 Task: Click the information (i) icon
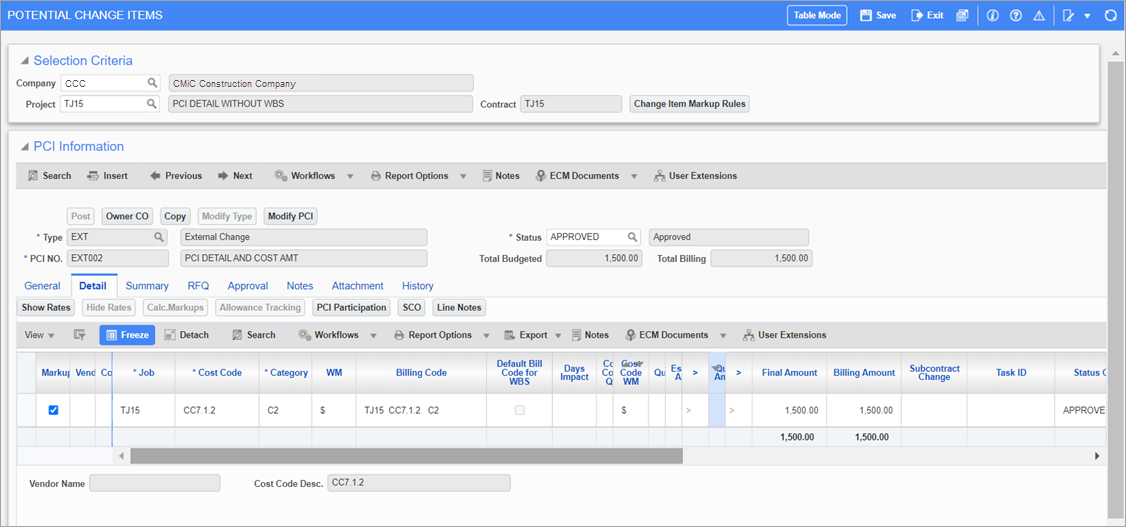993,15
